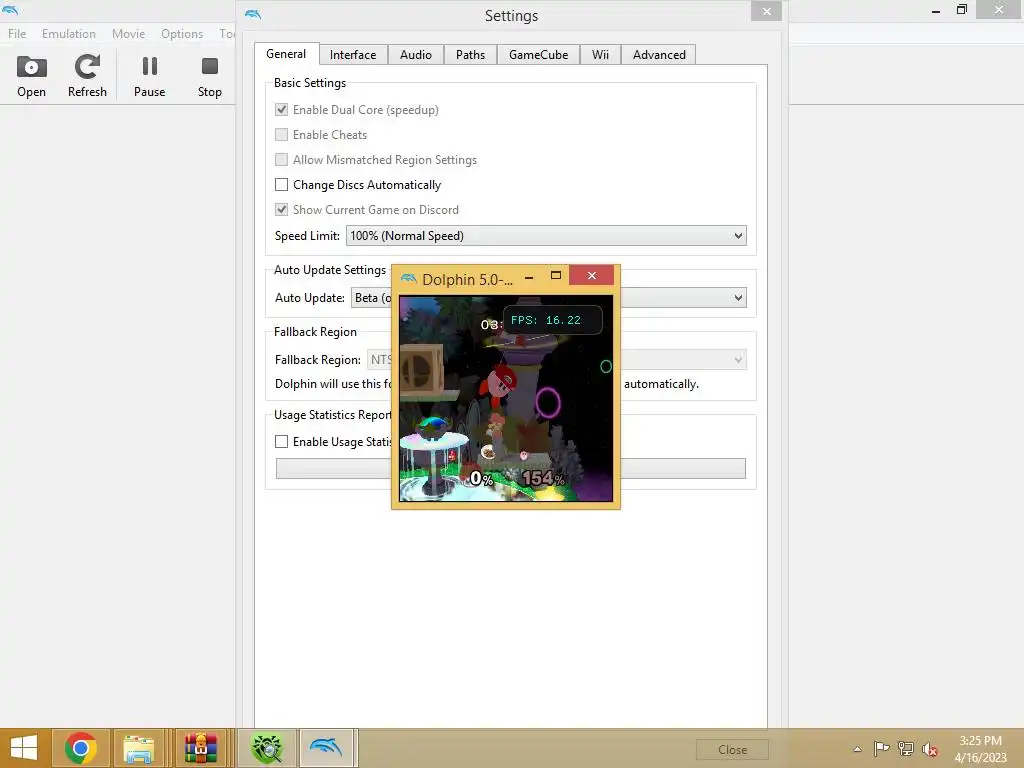This screenshot has width=1024, height=768.
Task: Maximize the Dolphin game render window
Action: (x=556, y=276)
